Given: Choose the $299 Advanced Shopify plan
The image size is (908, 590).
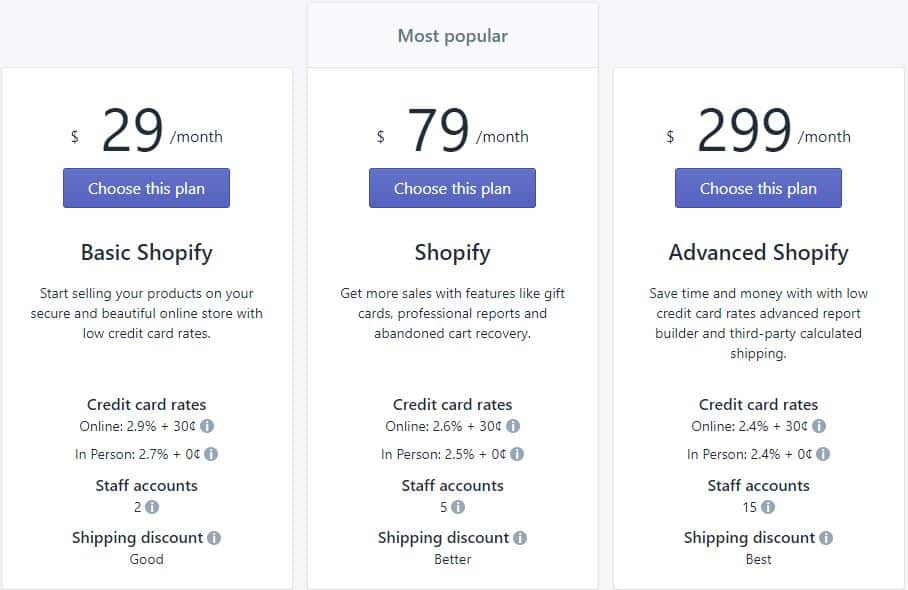Looking at the screenshot, I should tap(758, 188).
